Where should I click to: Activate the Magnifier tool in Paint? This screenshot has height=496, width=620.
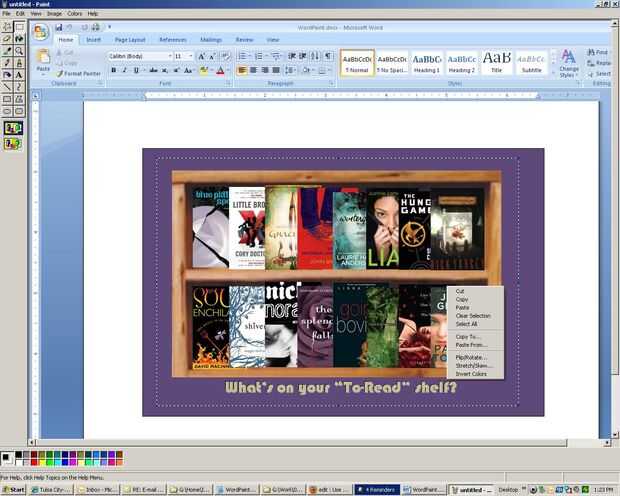click(19, 51)
